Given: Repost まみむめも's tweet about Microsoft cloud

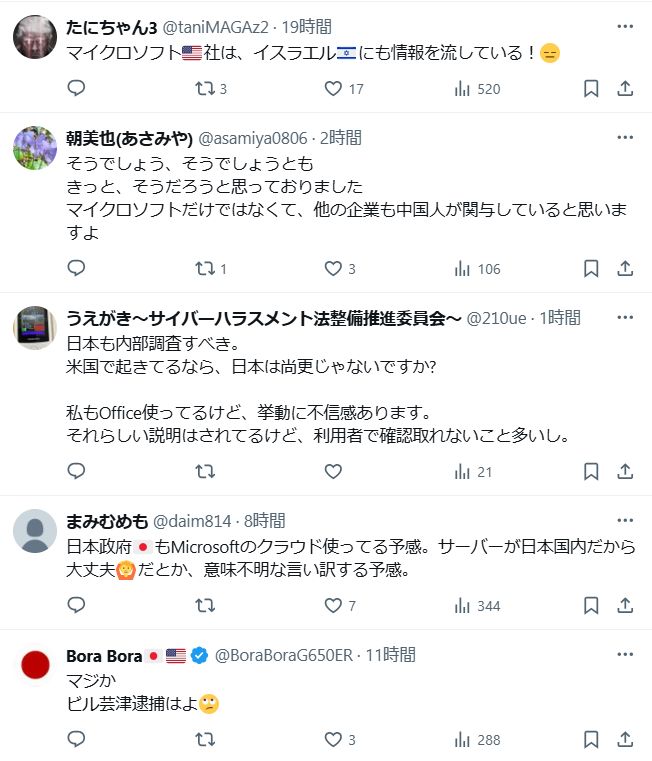Looking at the screenshot, I should 205,605.
